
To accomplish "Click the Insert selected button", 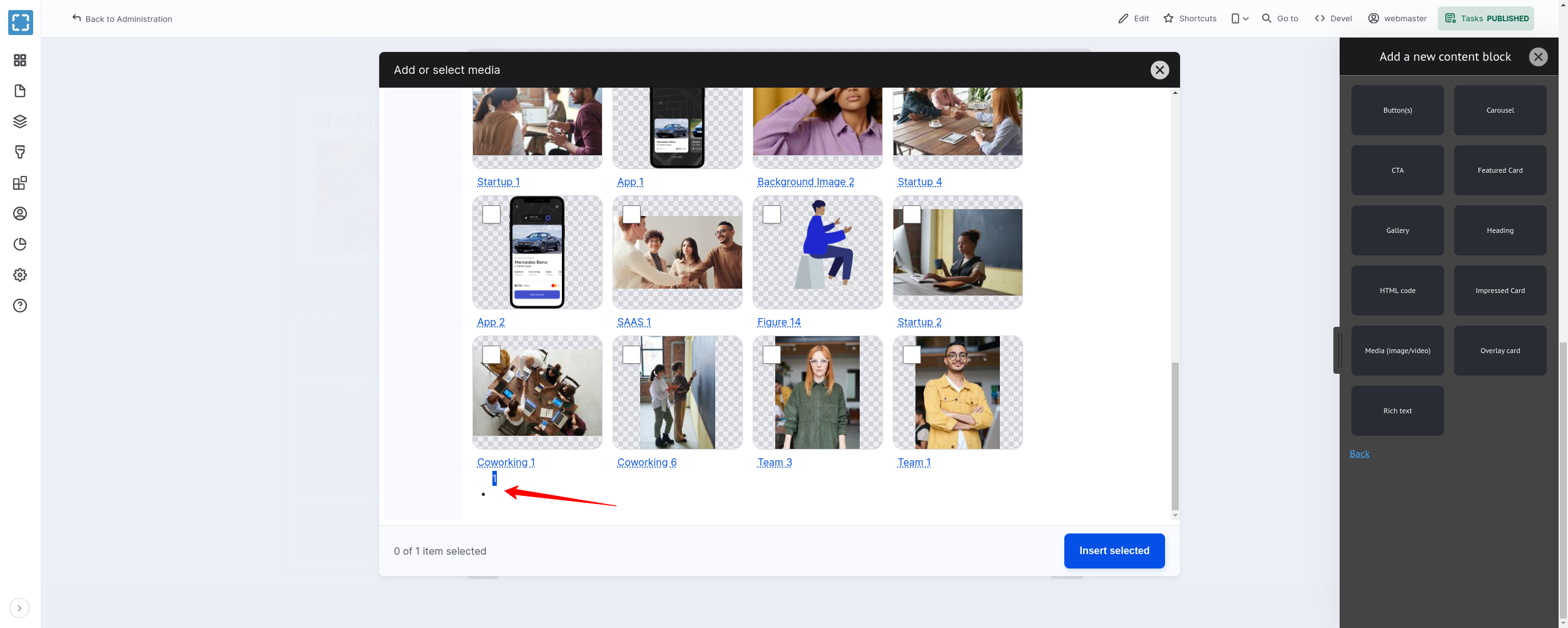I will click(x=1114, y=551).
